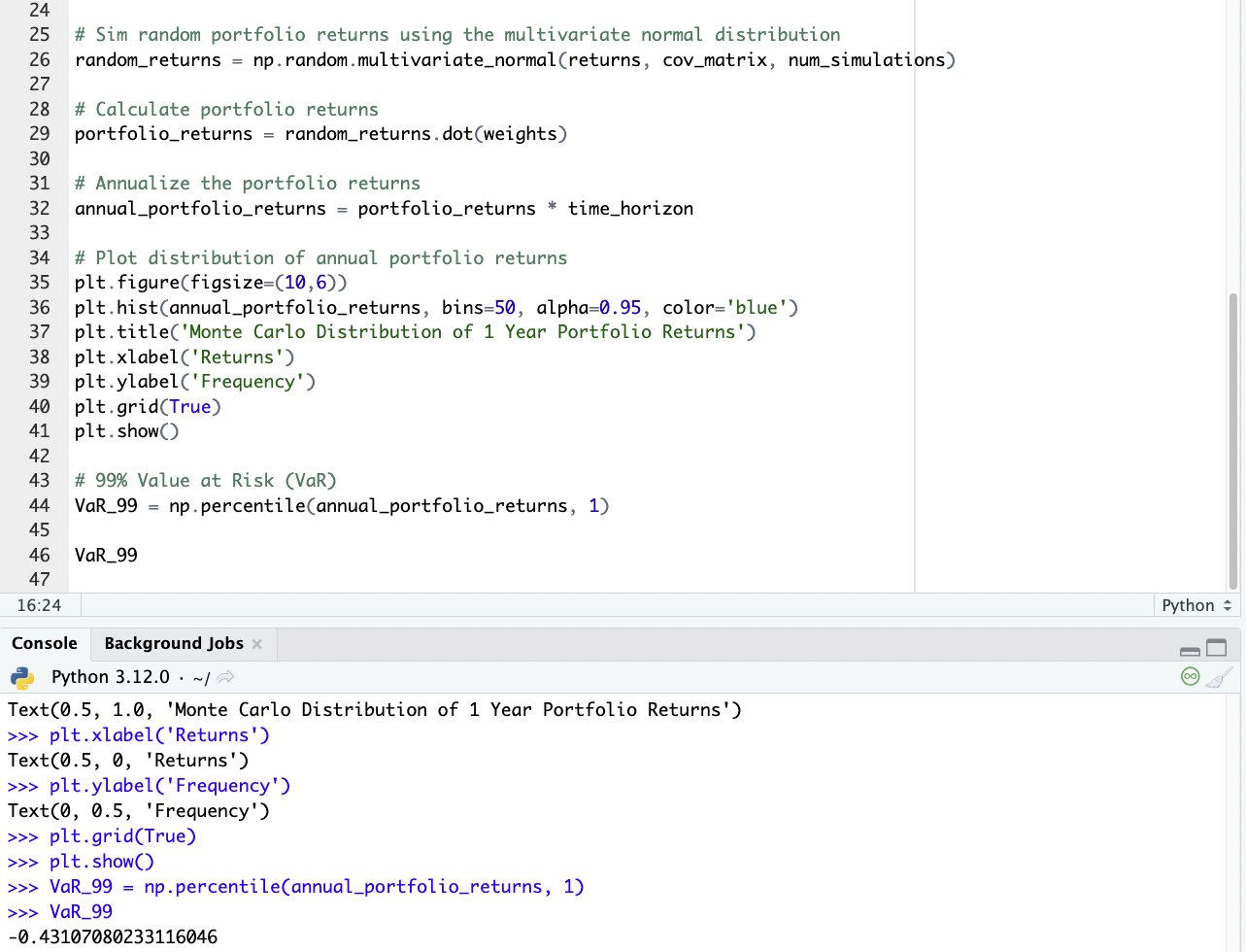Click line number 36 in the gutter

(x=39, y=307)
